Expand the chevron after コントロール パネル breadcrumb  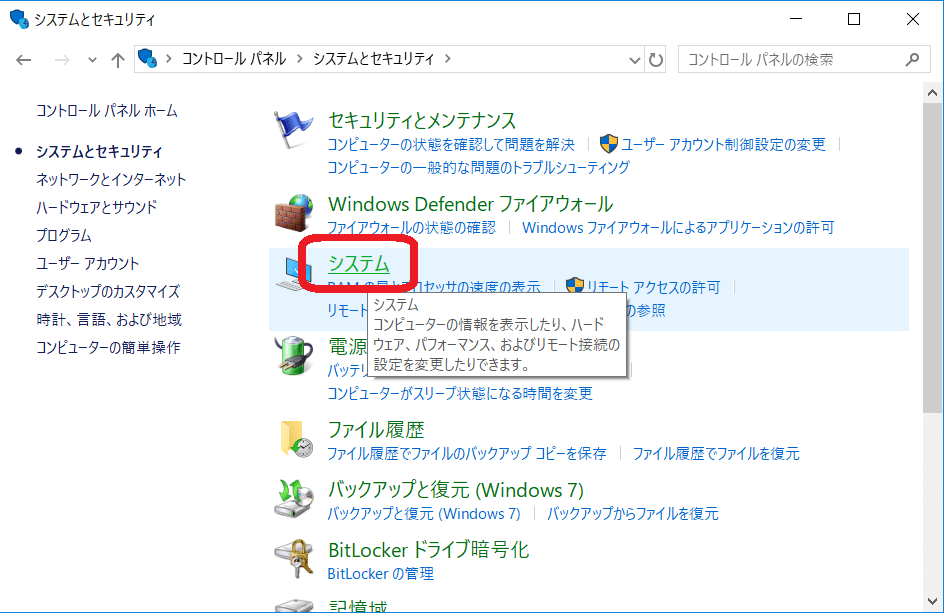pyautogui.click(x=299, y=59)
